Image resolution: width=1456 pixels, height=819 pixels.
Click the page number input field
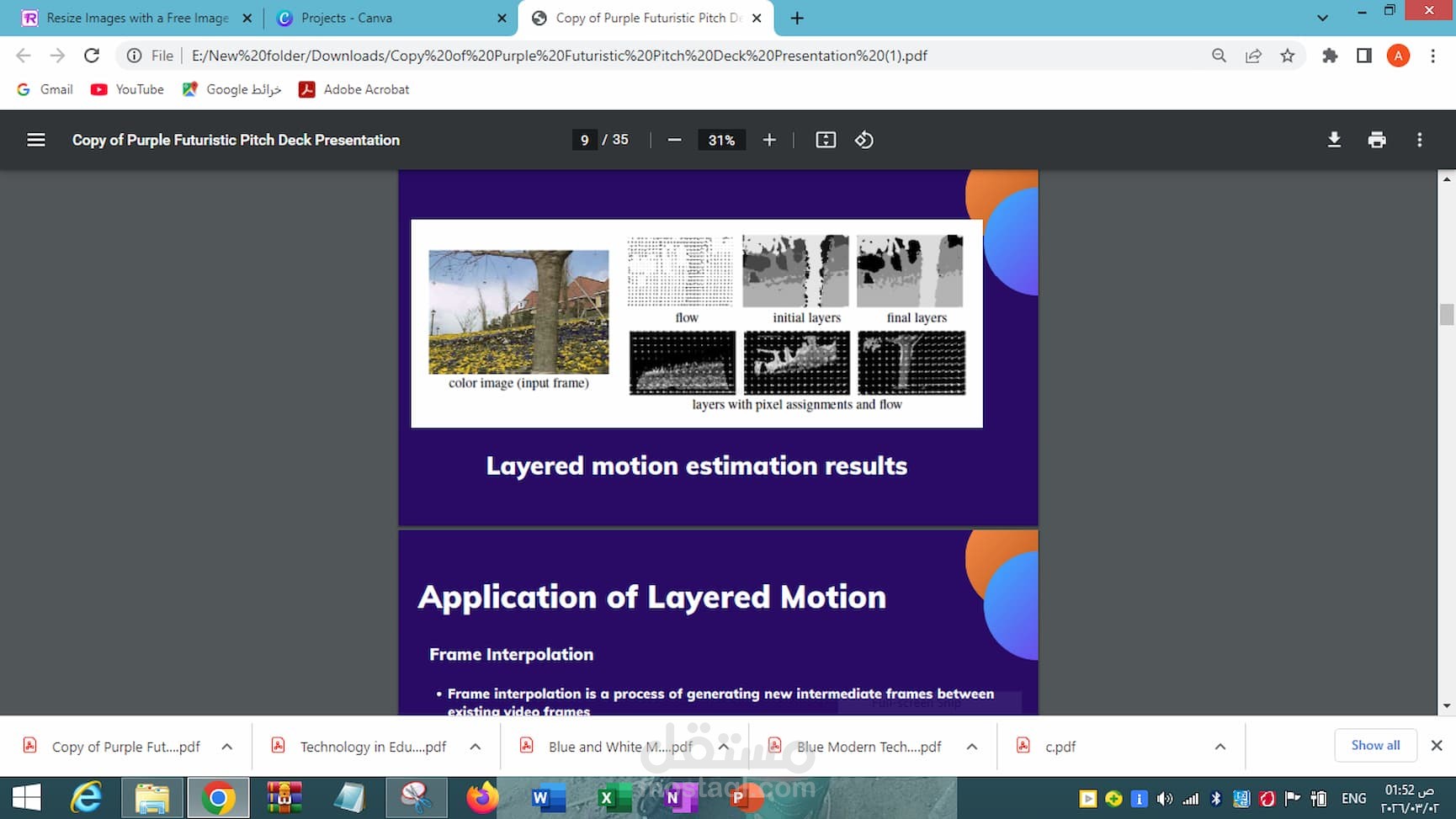click(x=584, y=140)
